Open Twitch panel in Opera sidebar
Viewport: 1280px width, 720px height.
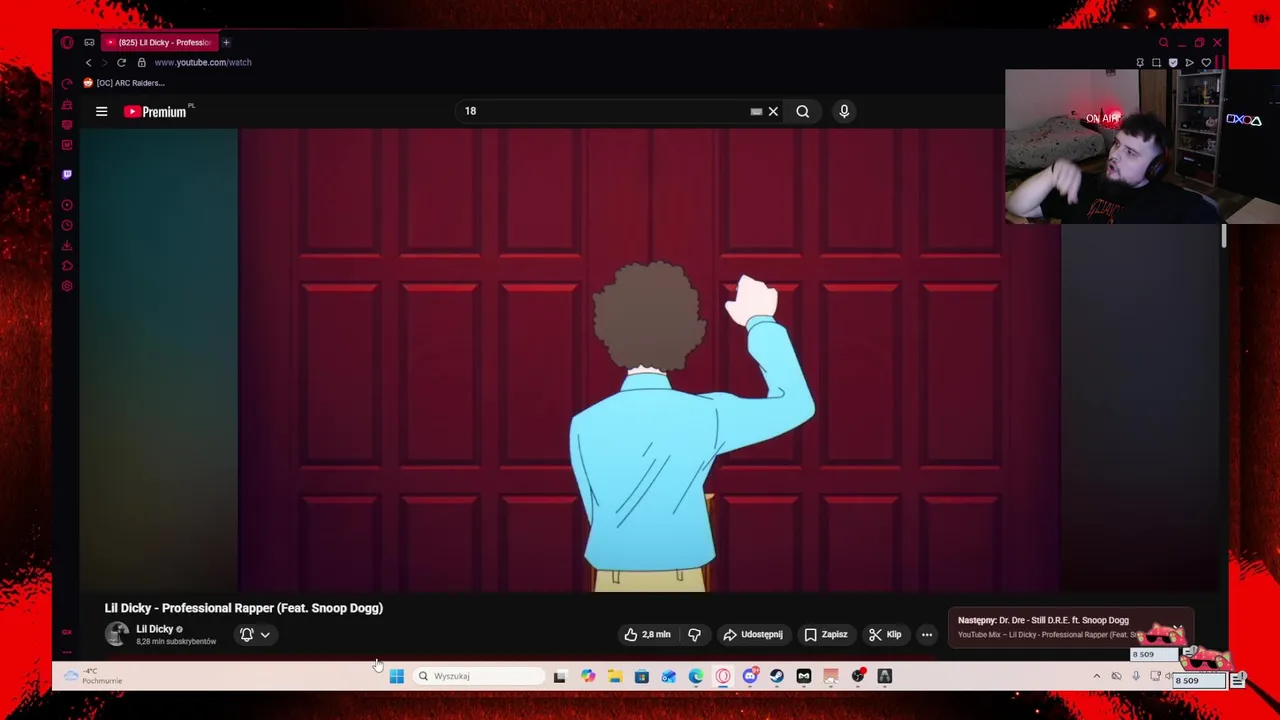67,174
